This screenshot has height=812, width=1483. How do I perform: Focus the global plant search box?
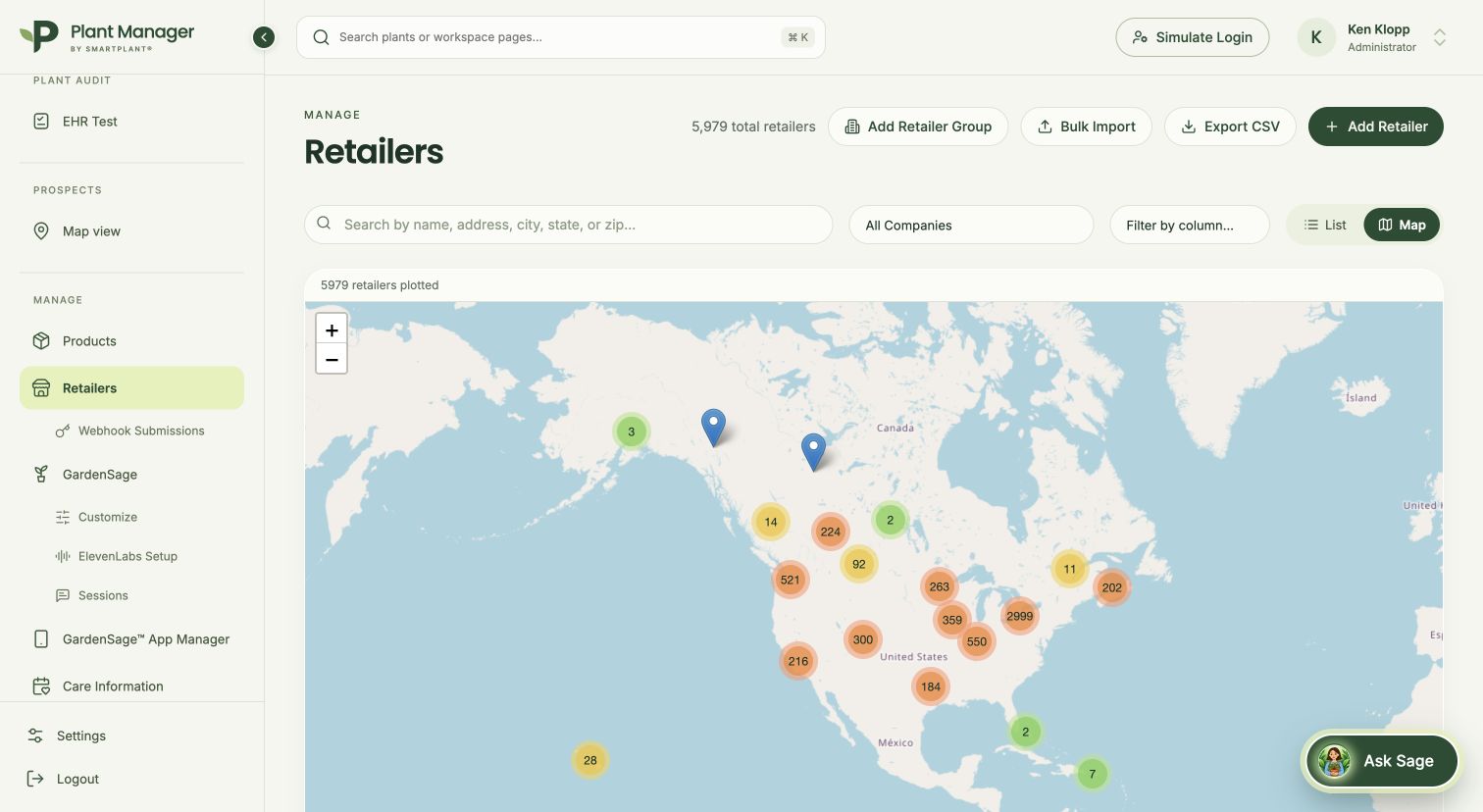click(x=561, y=37)
